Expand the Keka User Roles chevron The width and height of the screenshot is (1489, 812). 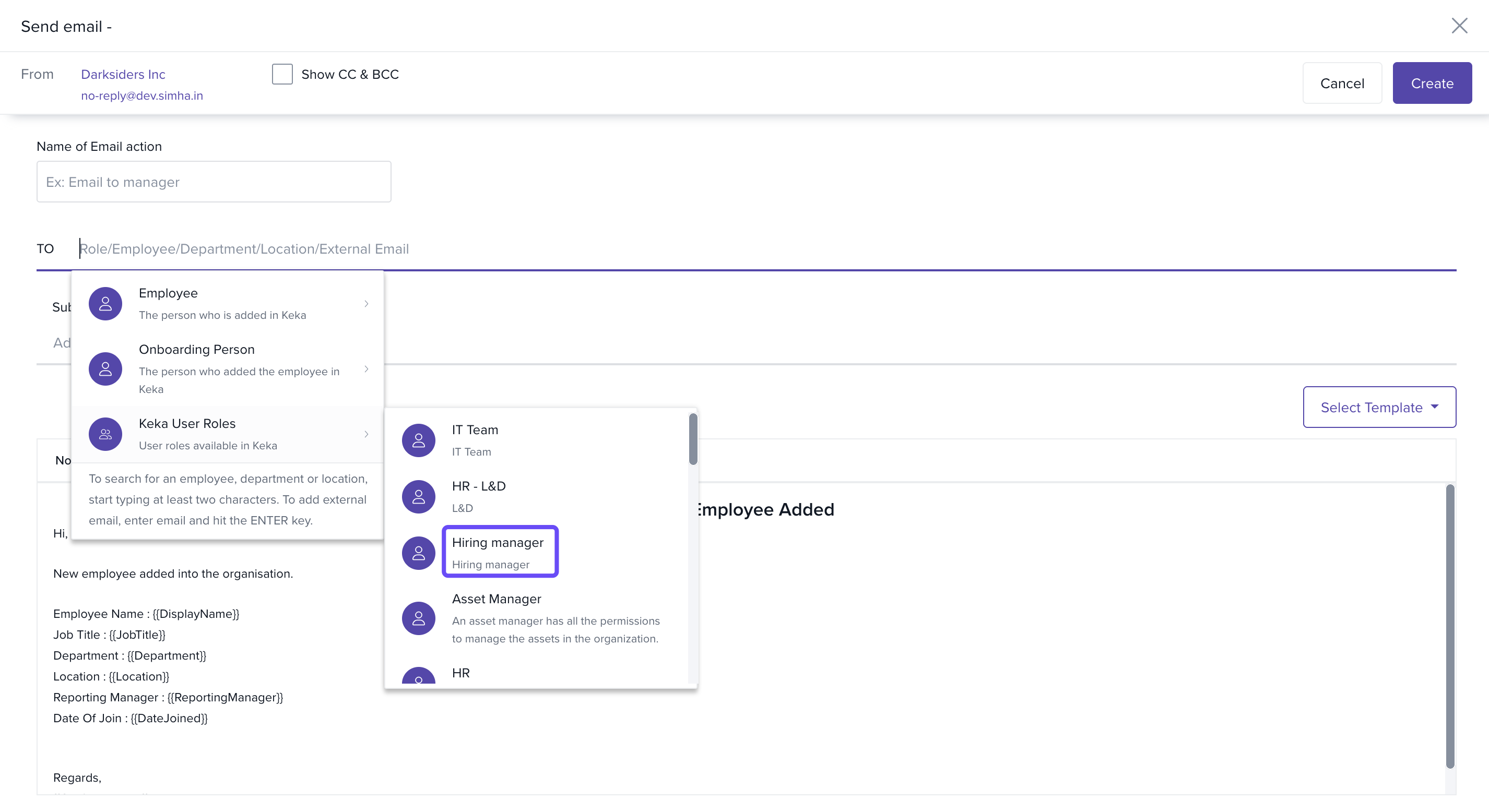click(366, 434)
